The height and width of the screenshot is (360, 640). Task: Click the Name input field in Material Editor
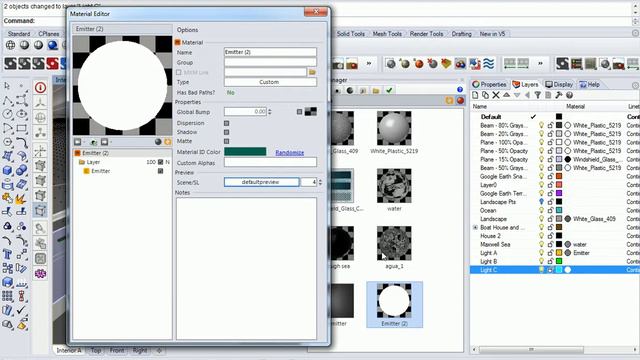(x=270, y=52)
